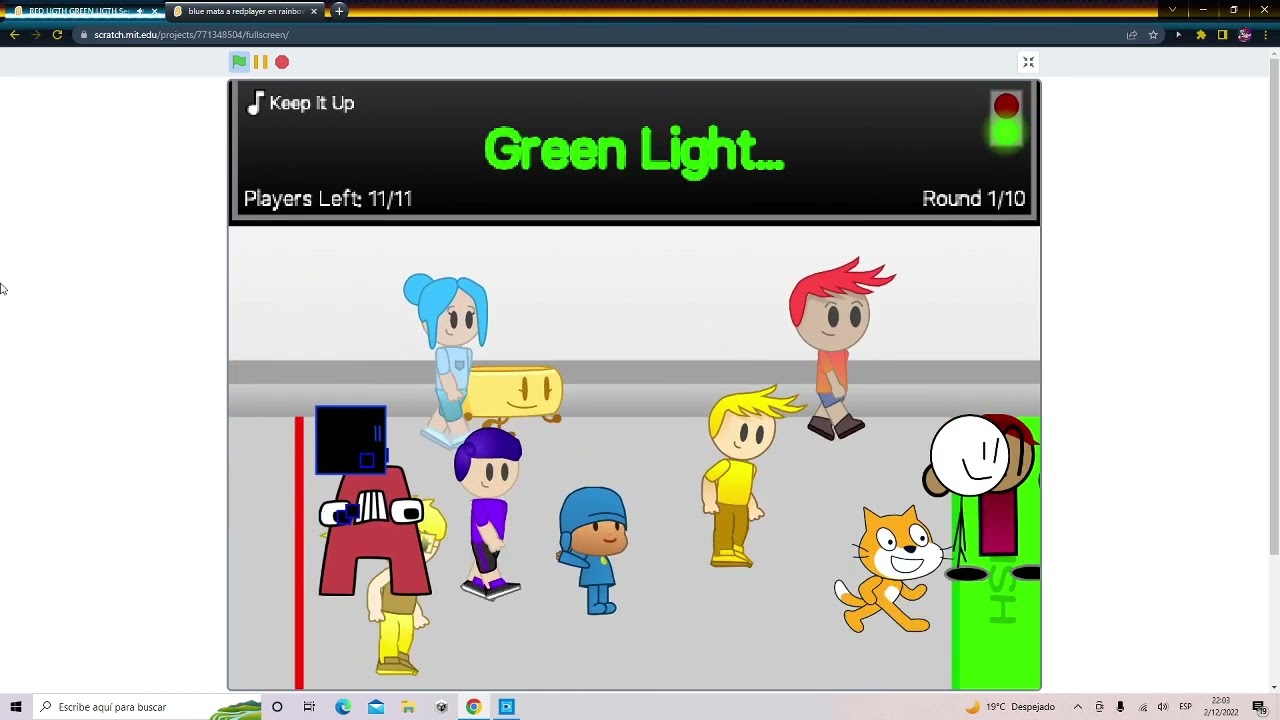Open the weather widget showing 19°C Despejado
Viewport: 1280px width, 720px height.
click(x=1010, y=707)
